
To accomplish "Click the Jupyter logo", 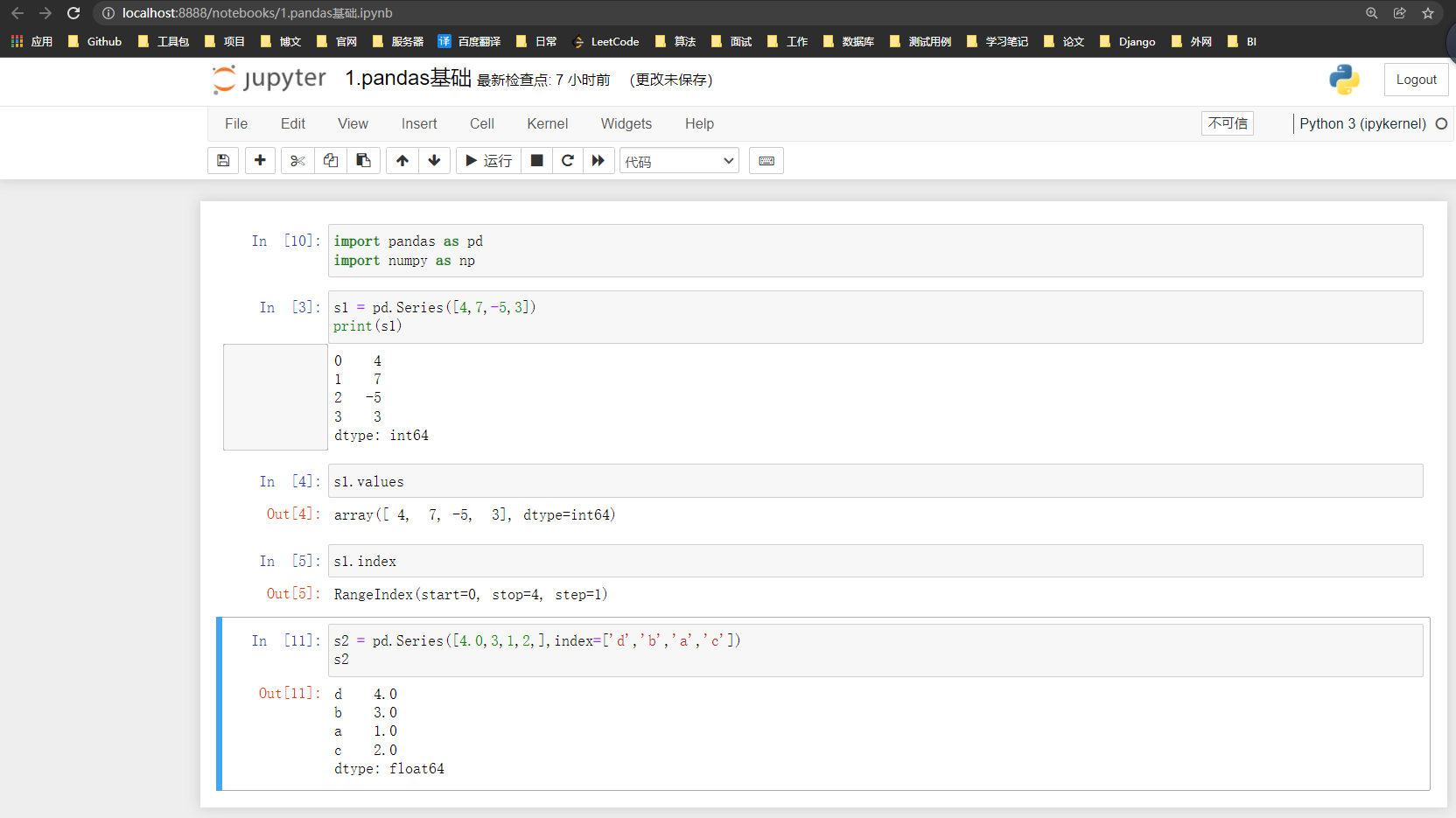I will point(269,80).
